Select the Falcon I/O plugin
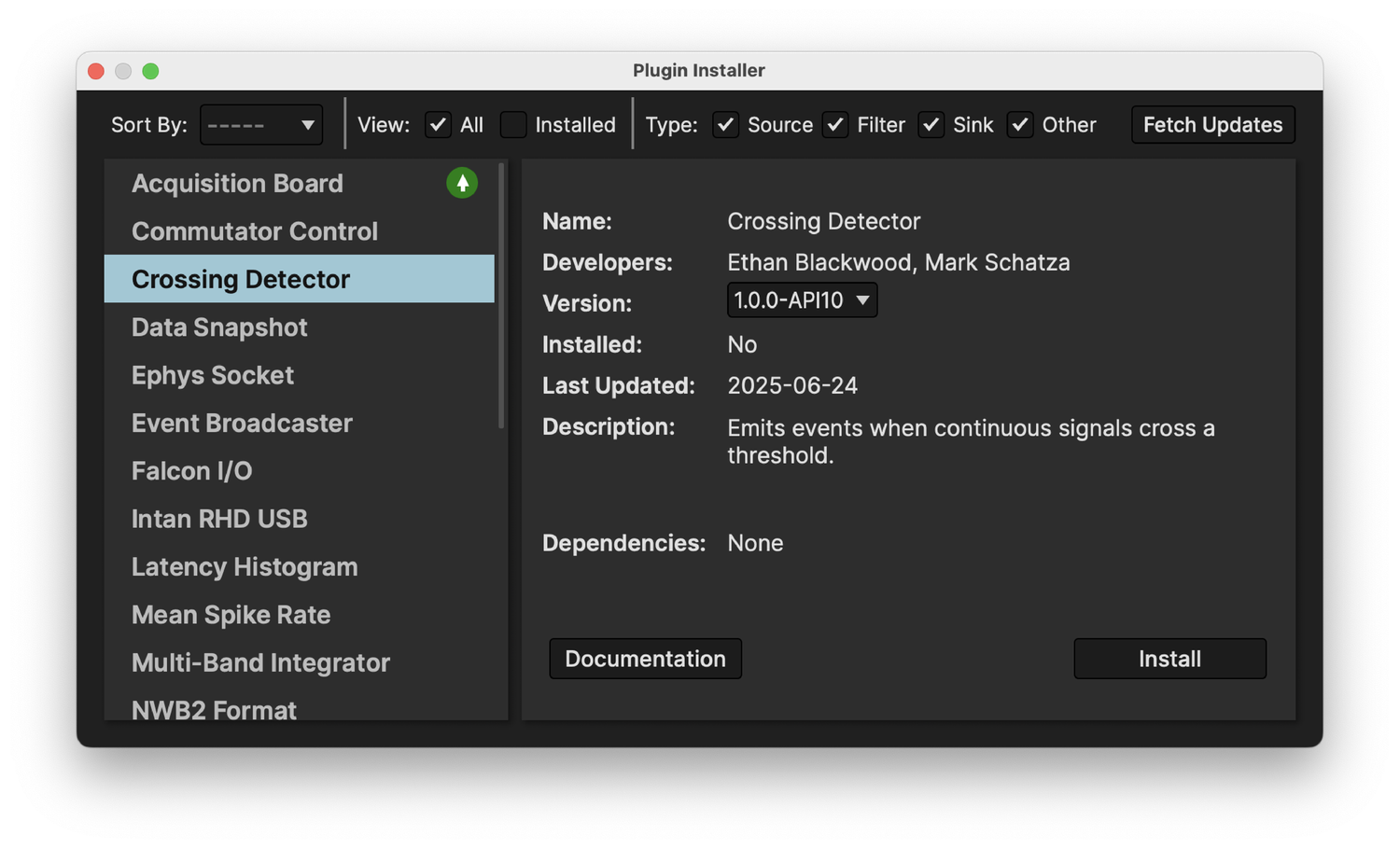The image size is (1400, 849). click(x=192, y=470)
